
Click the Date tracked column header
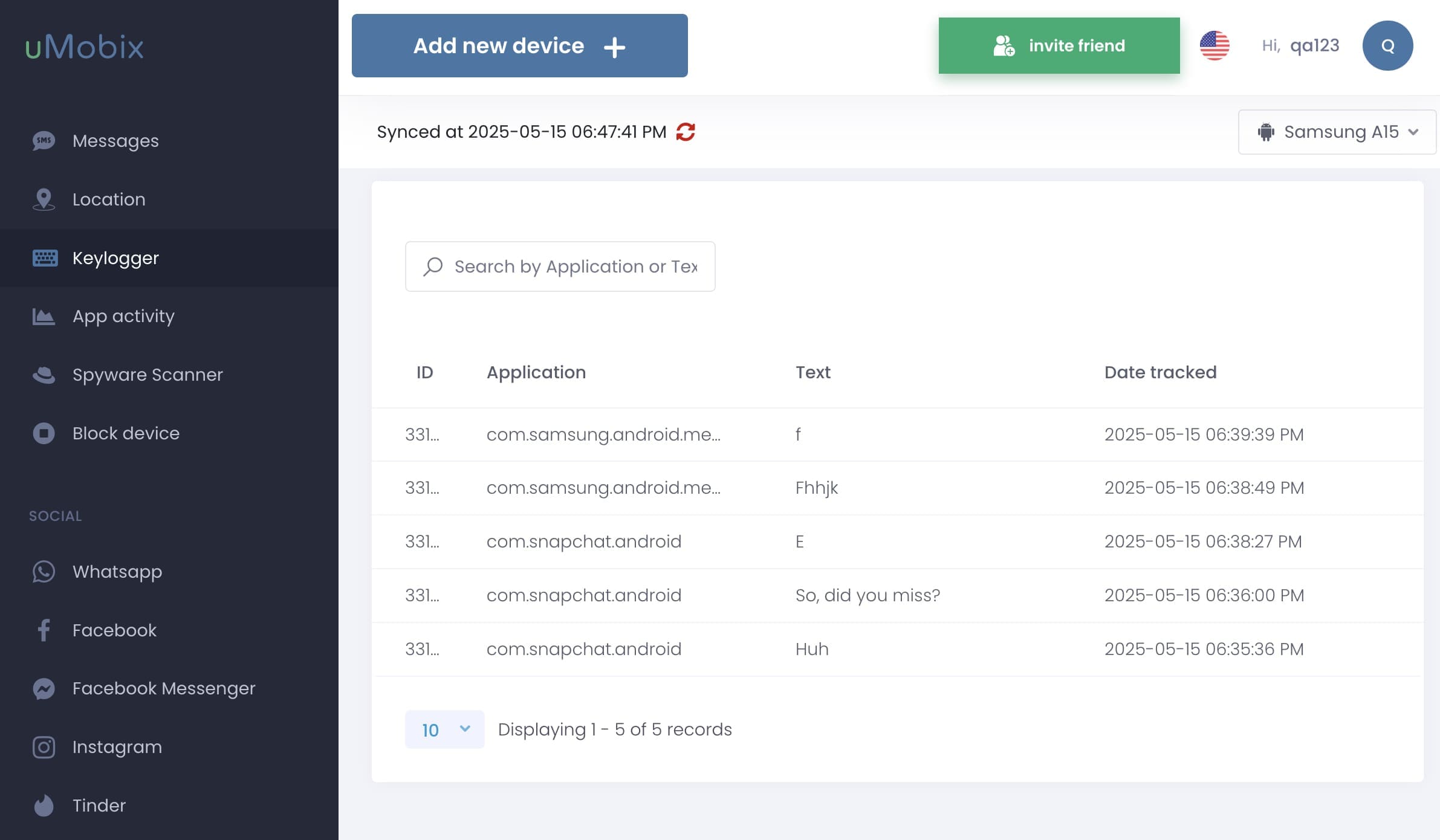(x=1160, y=372)
